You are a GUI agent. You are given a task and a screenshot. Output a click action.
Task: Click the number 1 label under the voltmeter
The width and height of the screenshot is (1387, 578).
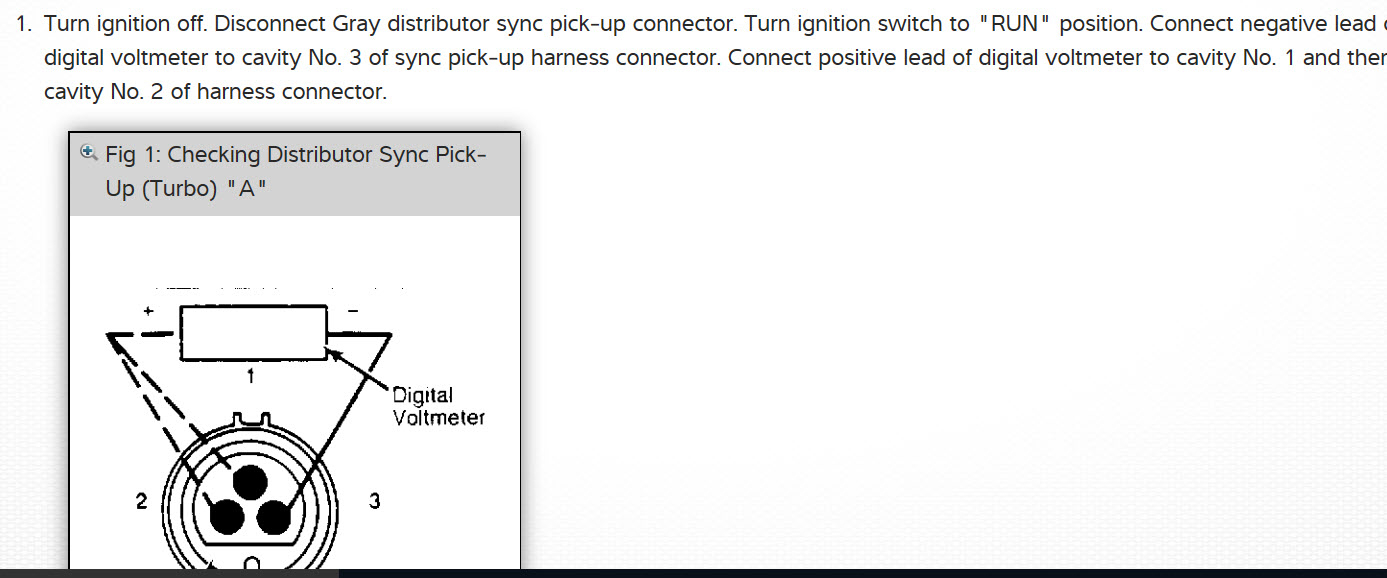point(251,376)
